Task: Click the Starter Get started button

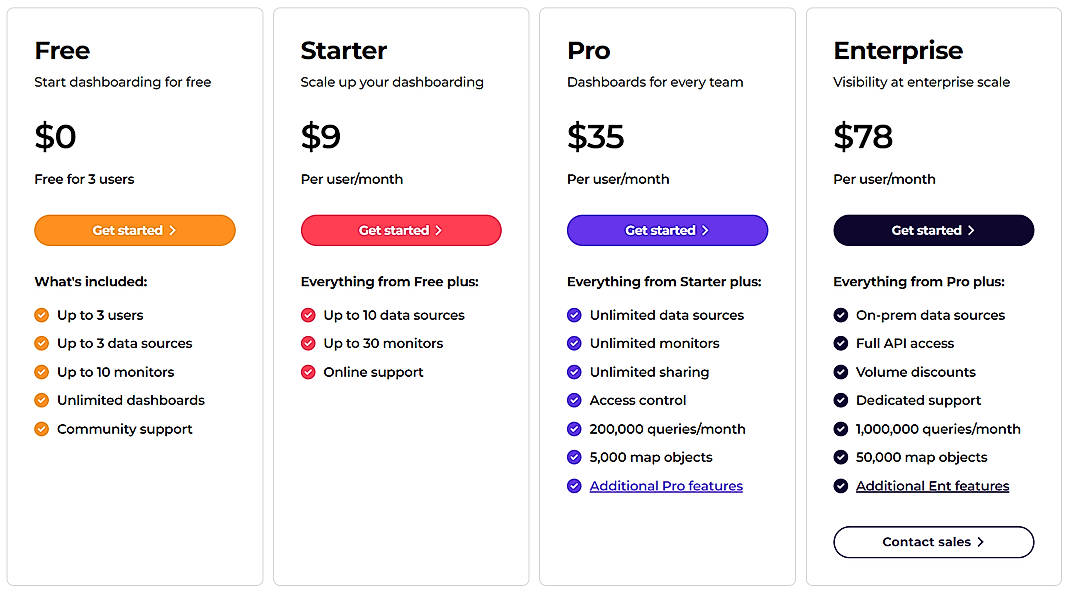Action: 401,230
